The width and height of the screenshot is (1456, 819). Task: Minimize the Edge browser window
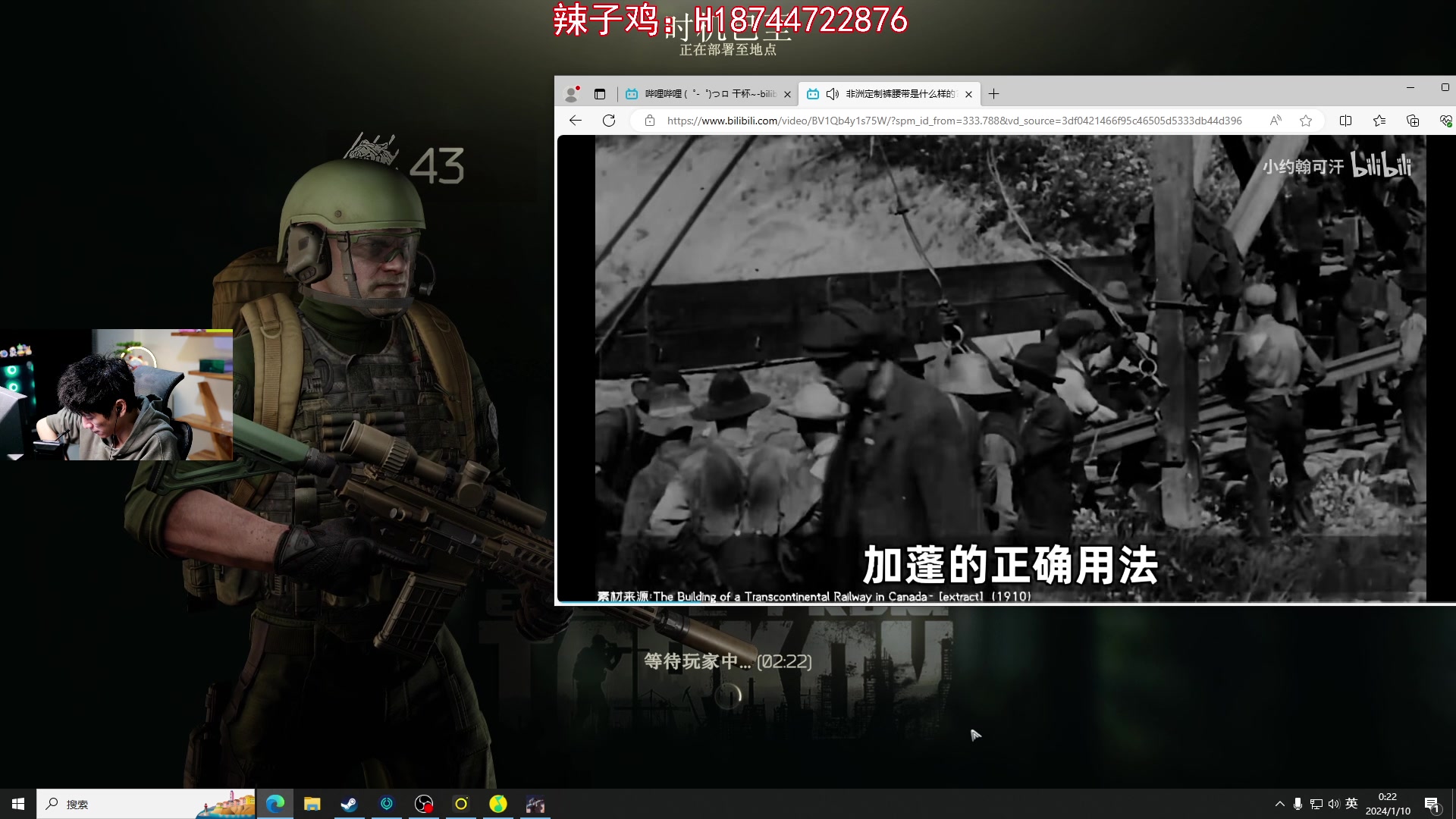tap(1410, 87)
